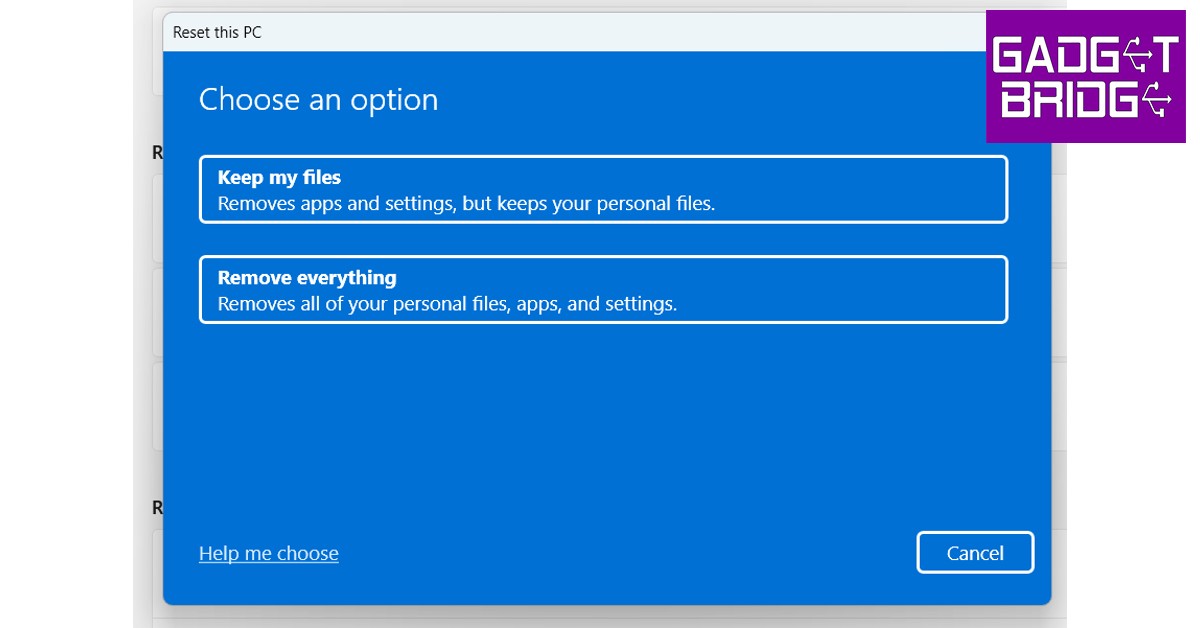This screenshot has height=628, width=1200.
Task: Click the Choose an option heading
Action: (x=318, y=100)
